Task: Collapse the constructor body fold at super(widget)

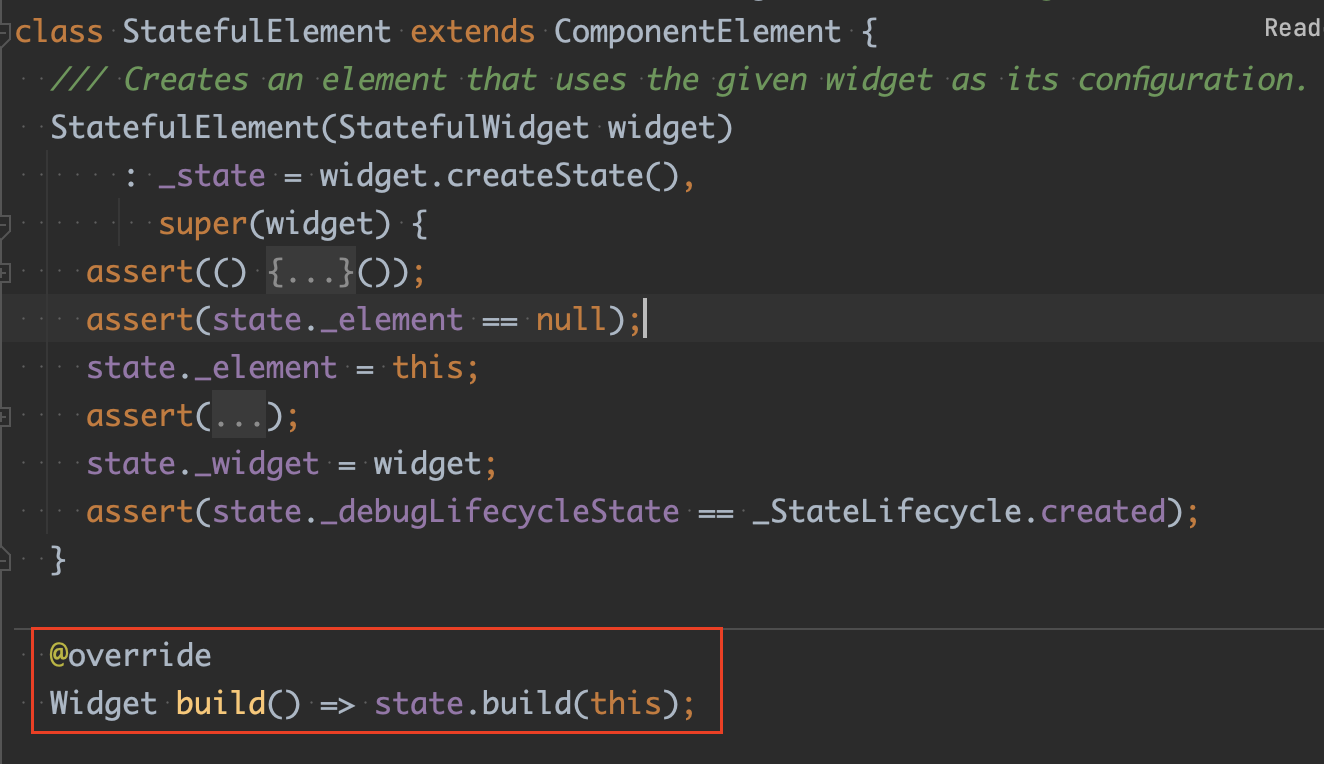Action: coord(4,226)
